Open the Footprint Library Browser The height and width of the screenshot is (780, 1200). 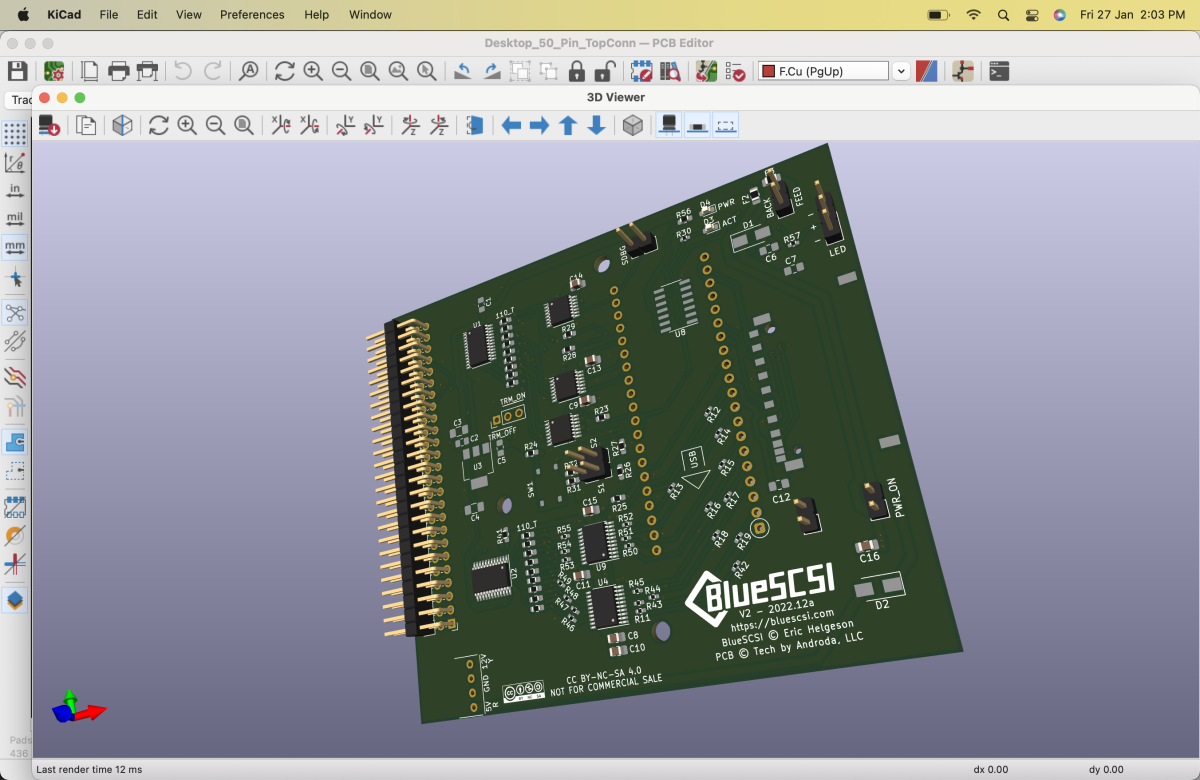point(670,71)
